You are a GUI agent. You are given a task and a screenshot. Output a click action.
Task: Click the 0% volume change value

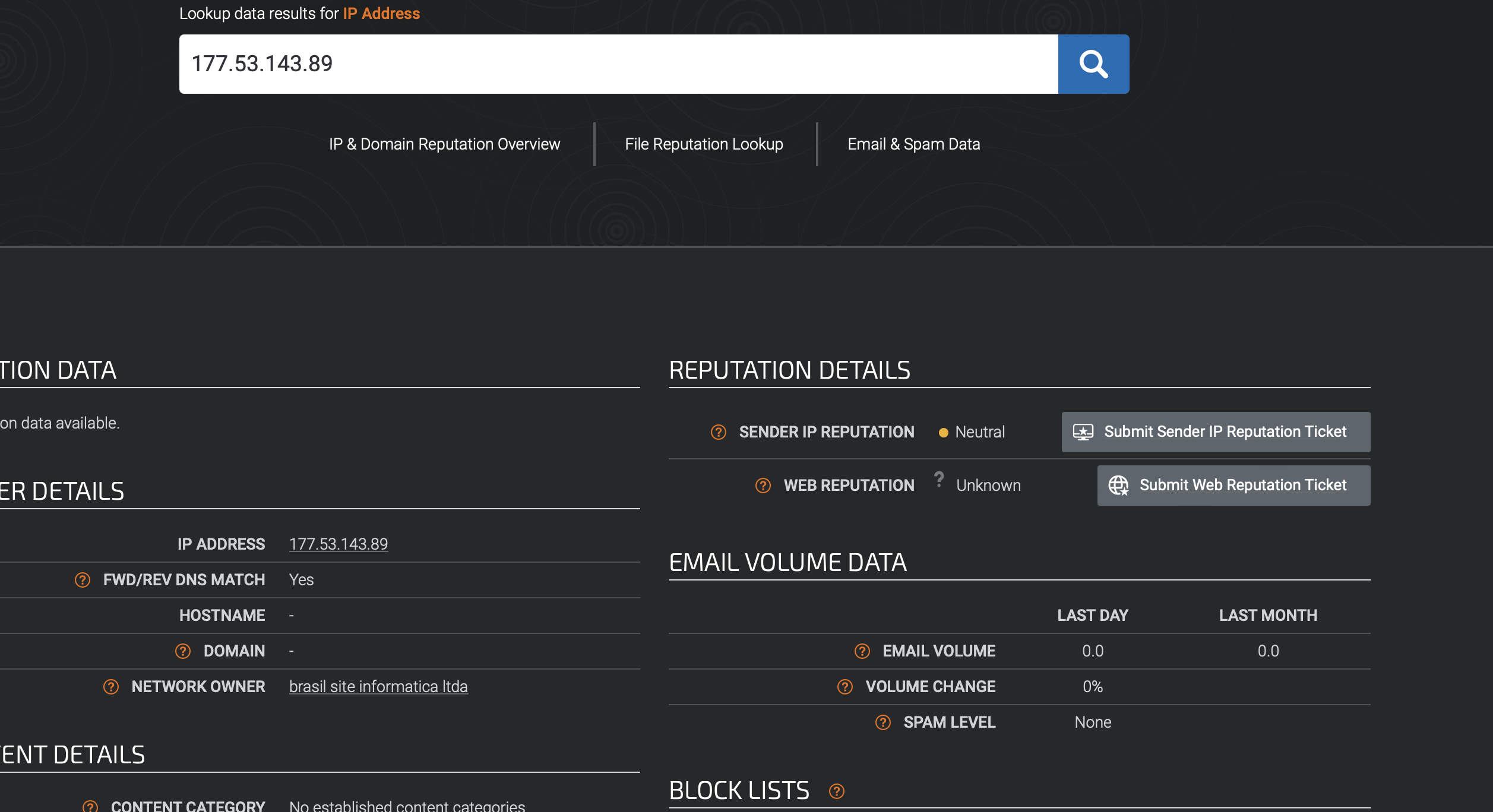(1093, 687)
